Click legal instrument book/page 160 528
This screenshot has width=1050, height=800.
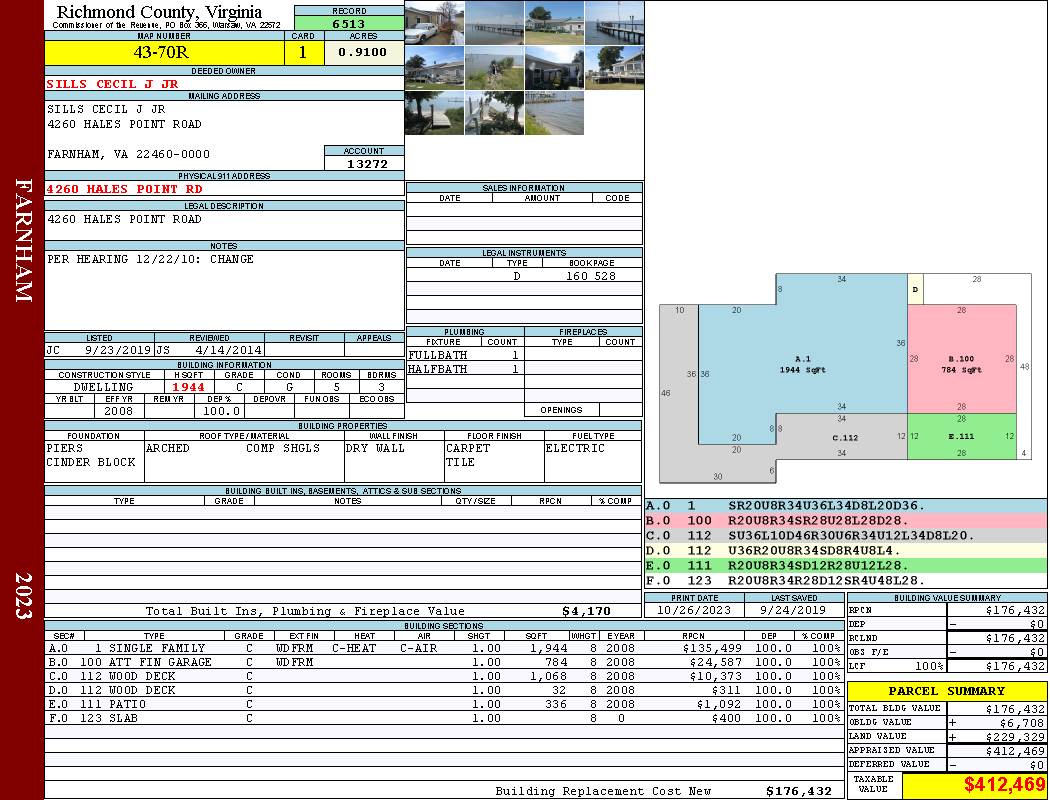[591, 276]
